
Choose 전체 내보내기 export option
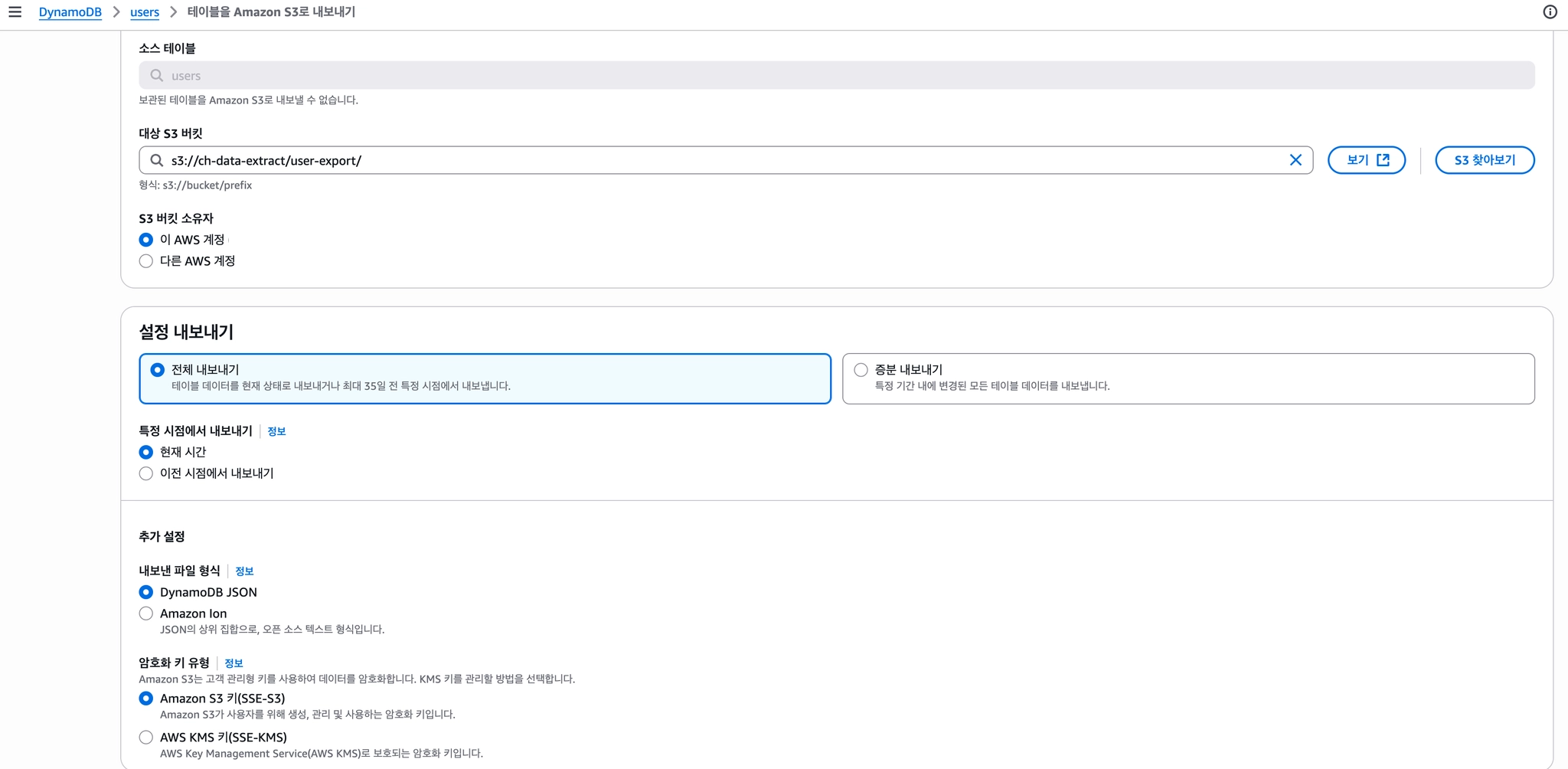pyautogui.click(x=485, y=378)
